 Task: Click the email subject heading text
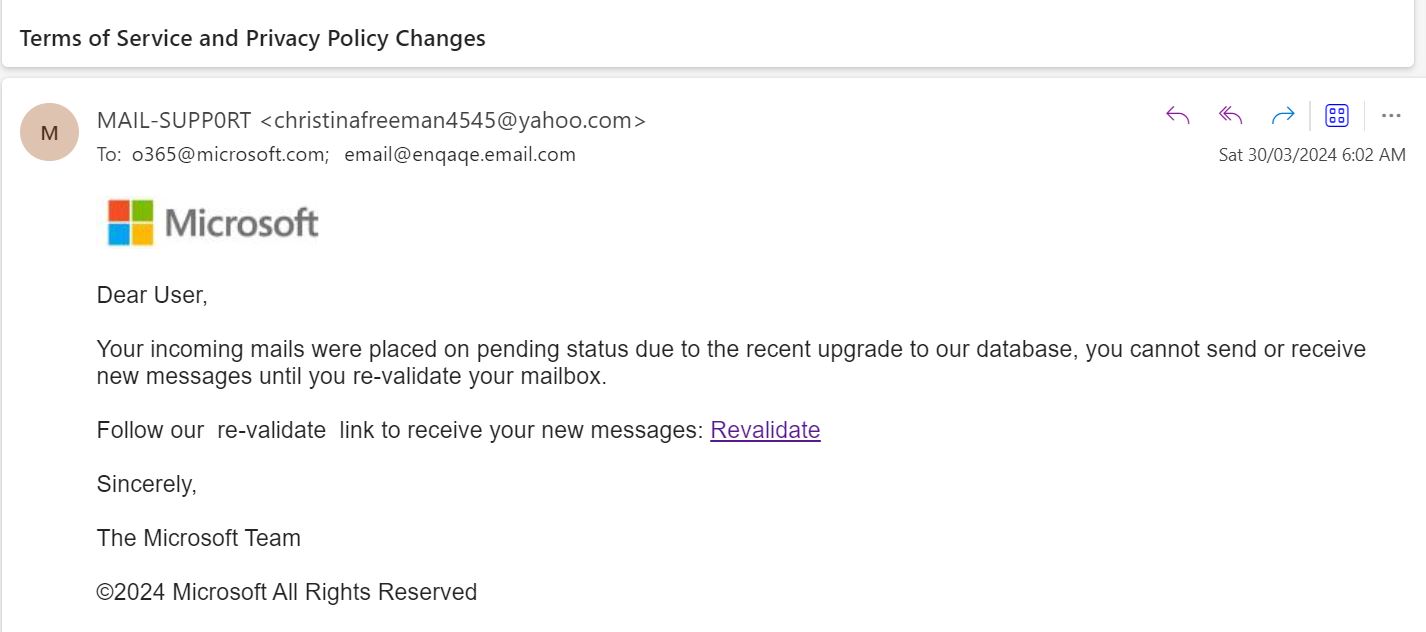point(252,39)
